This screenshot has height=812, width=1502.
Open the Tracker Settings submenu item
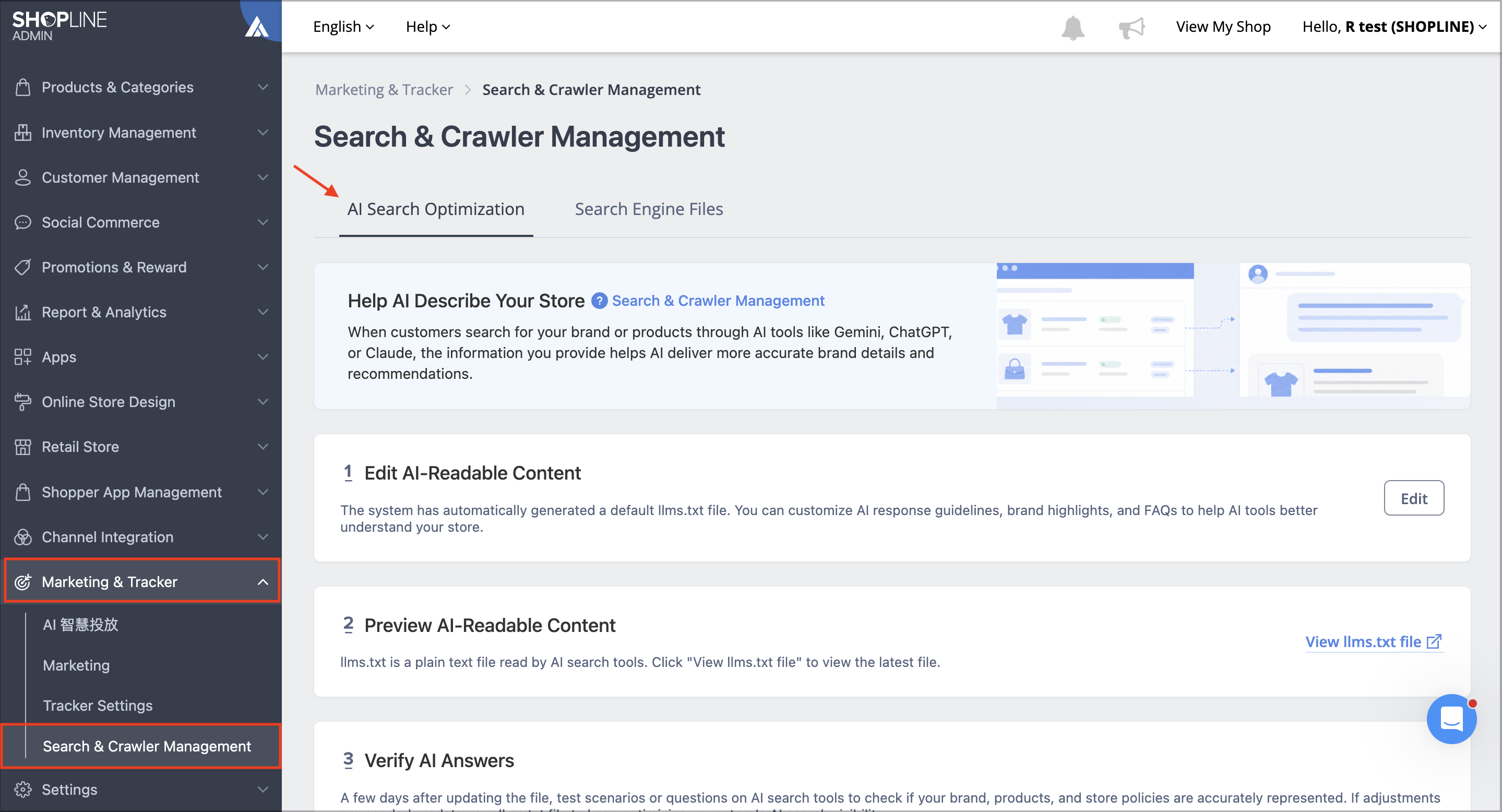98,706
